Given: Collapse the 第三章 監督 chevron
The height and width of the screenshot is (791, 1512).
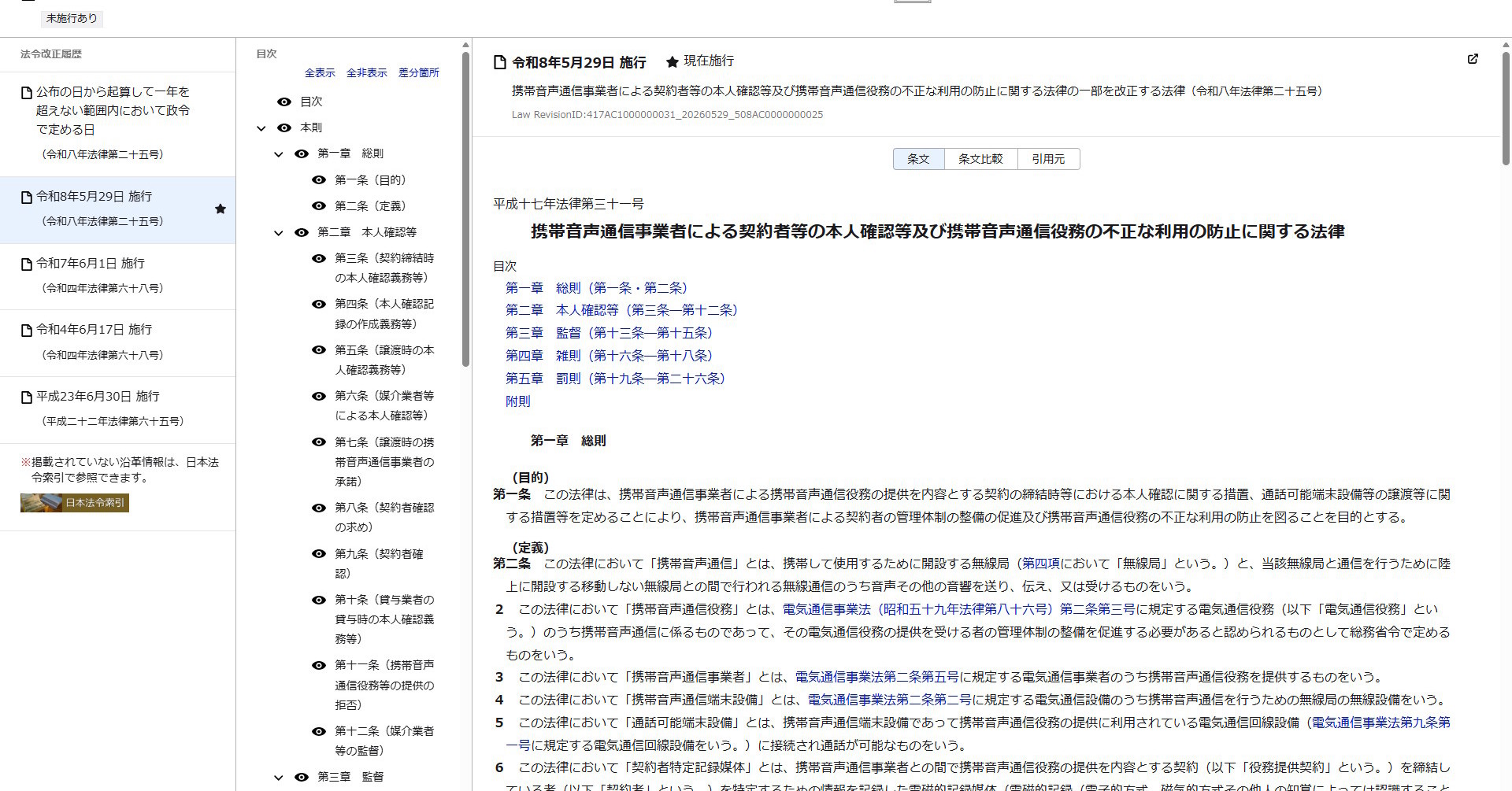Looking at the screenshot, I should (x=279, y=778).
